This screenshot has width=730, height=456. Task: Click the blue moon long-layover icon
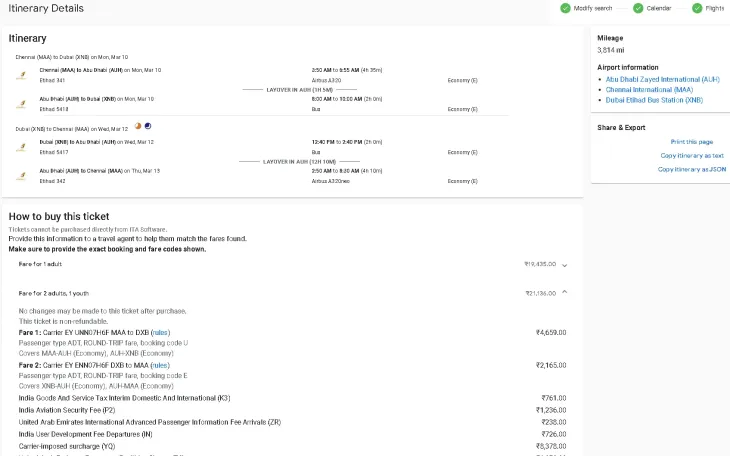(148, 127)
